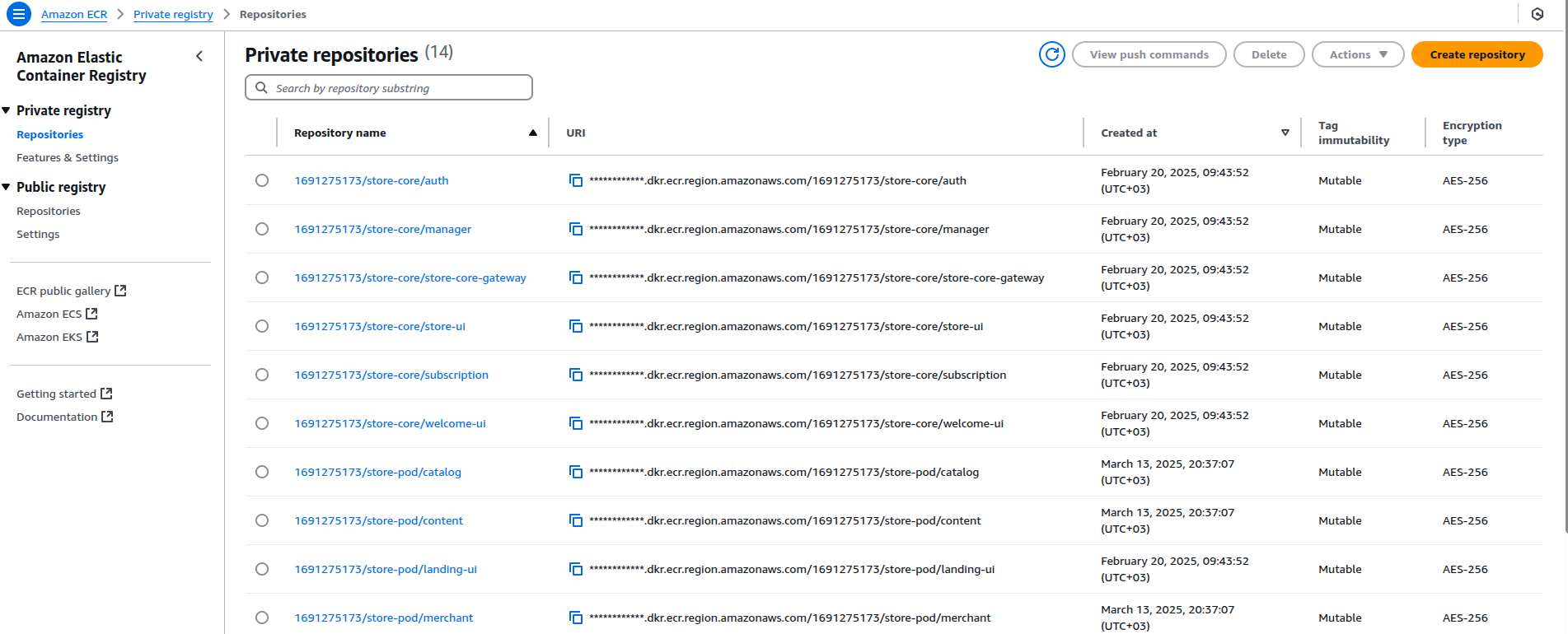Click Encryption type column header

tap(1472, 133)
